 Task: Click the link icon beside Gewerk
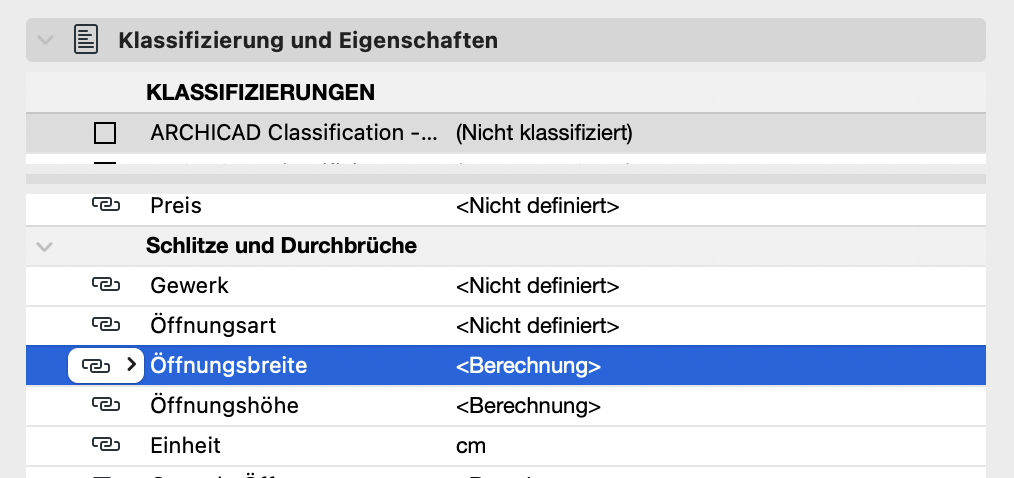coord(105,285)
